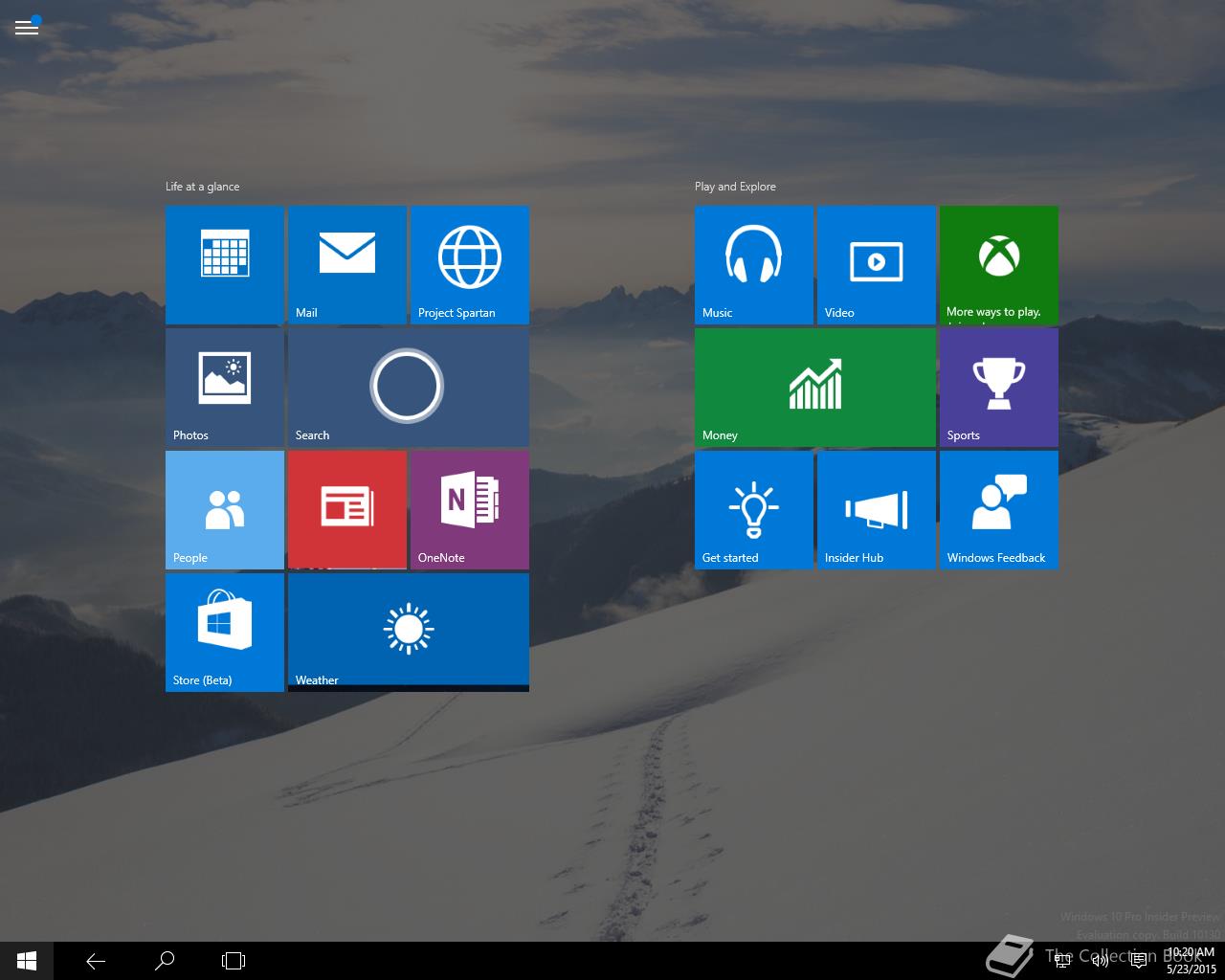Click the taskbar Back arrow
The image size is (1225, 980).
96,961
